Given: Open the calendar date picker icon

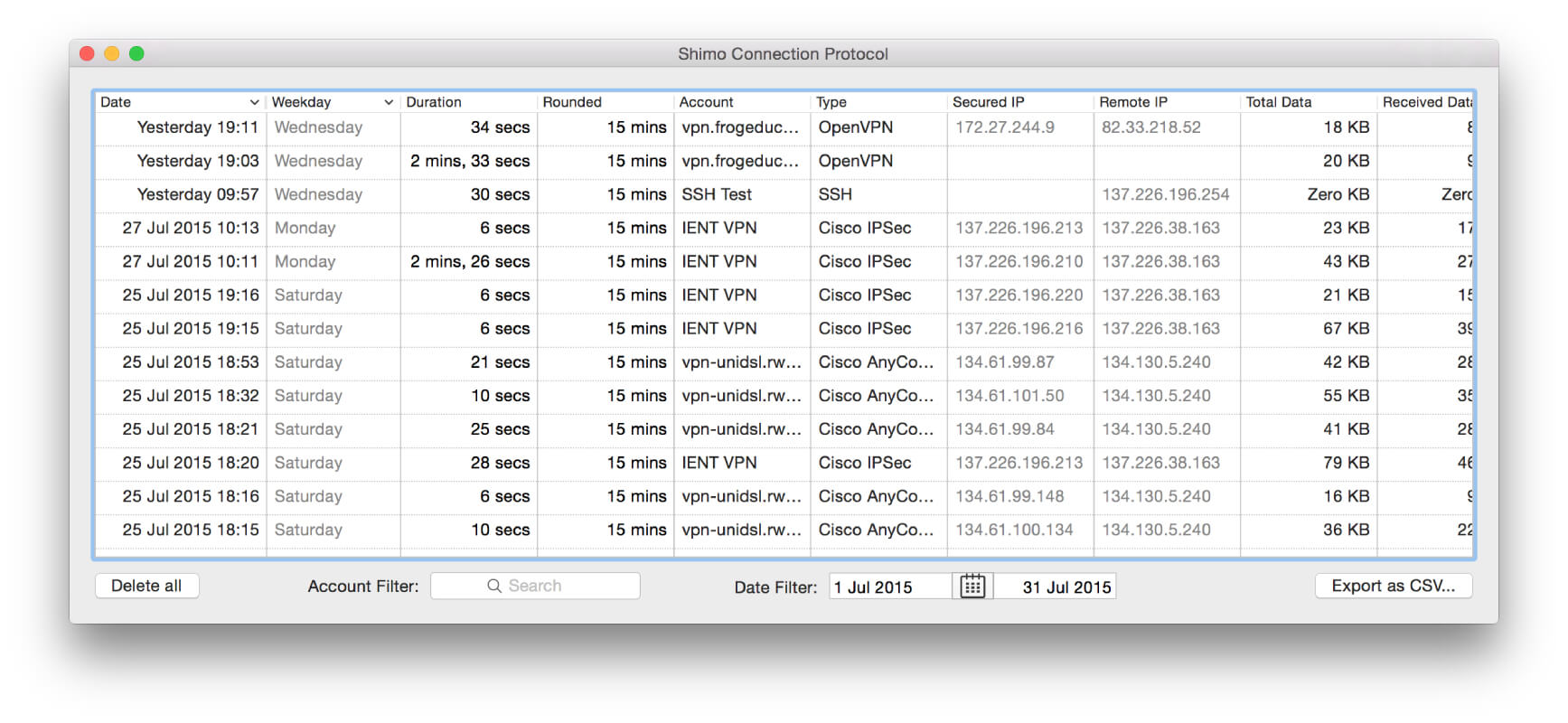Looking at the screenshot, I should 972,586.
